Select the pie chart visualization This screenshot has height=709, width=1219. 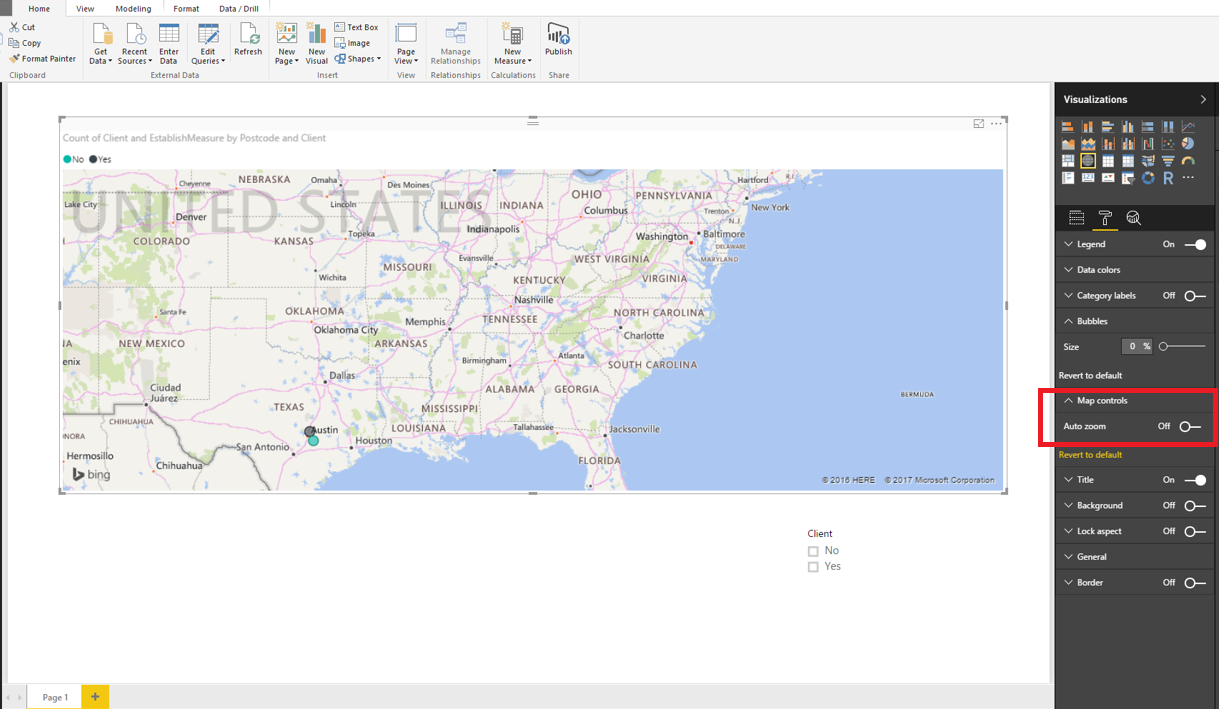click(1188, 143)
